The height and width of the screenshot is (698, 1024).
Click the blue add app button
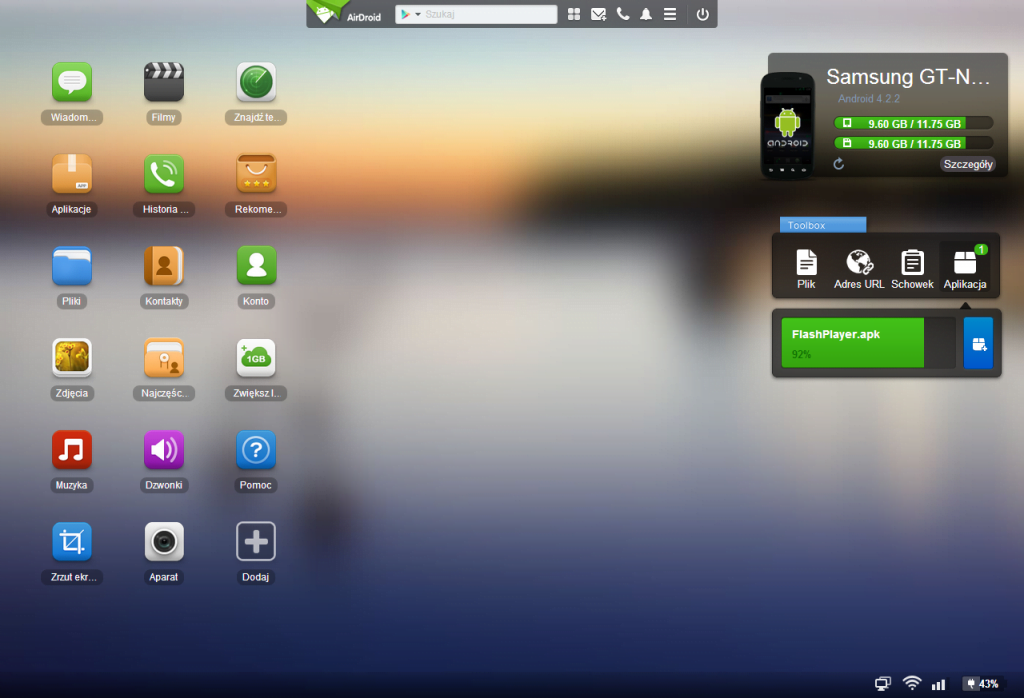978,343
